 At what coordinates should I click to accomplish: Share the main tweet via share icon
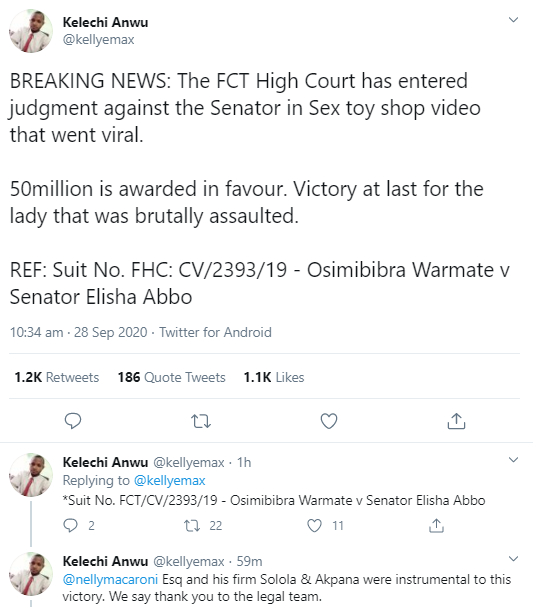pos(456,421)
